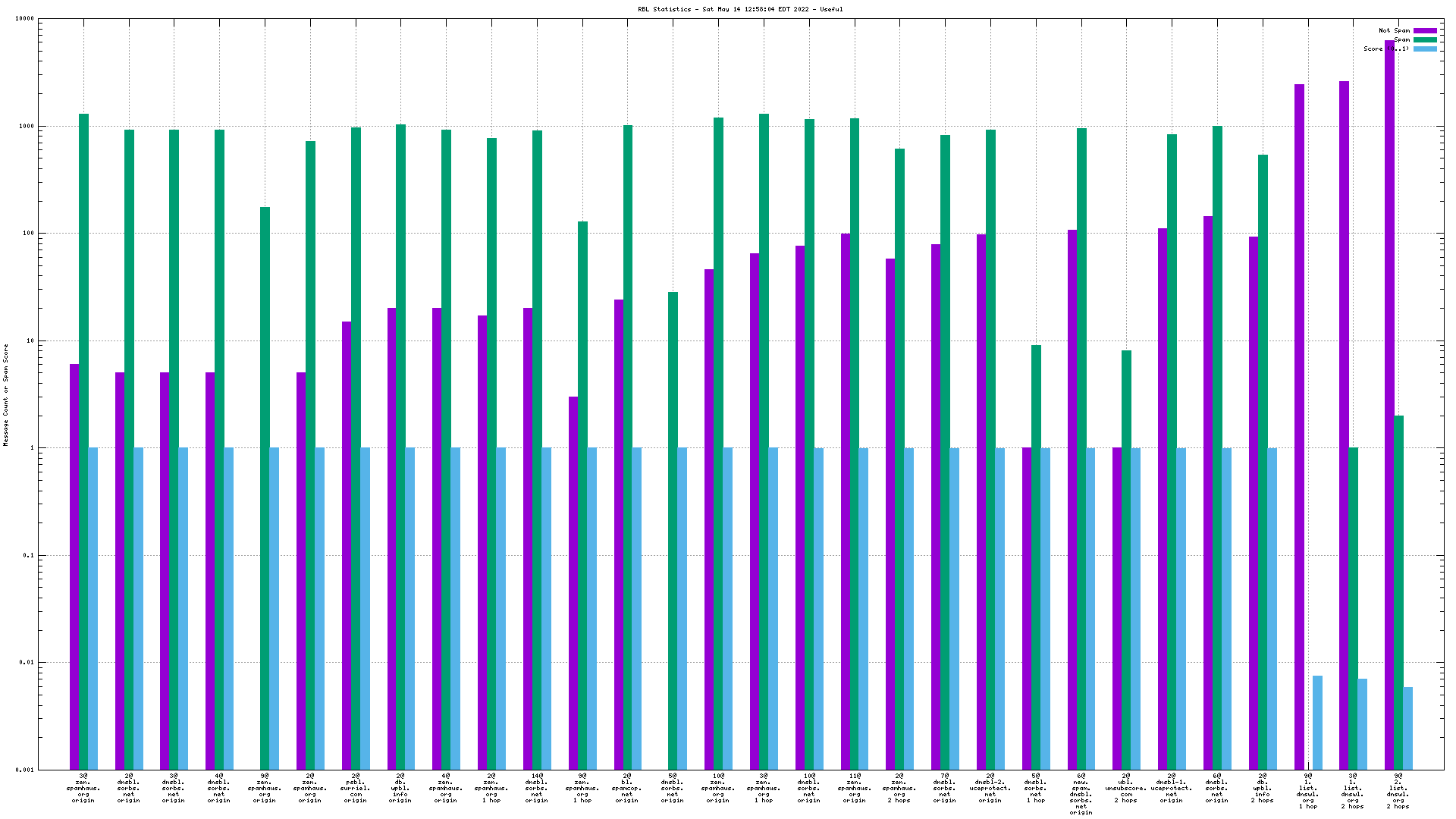Click the 'Message Count or Spam Score' axis label

click(5, 394)
